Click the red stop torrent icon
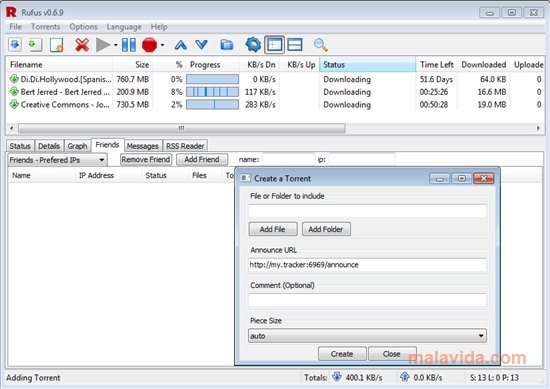The height and width of the screenshot is (389, 550). (149, 45)
